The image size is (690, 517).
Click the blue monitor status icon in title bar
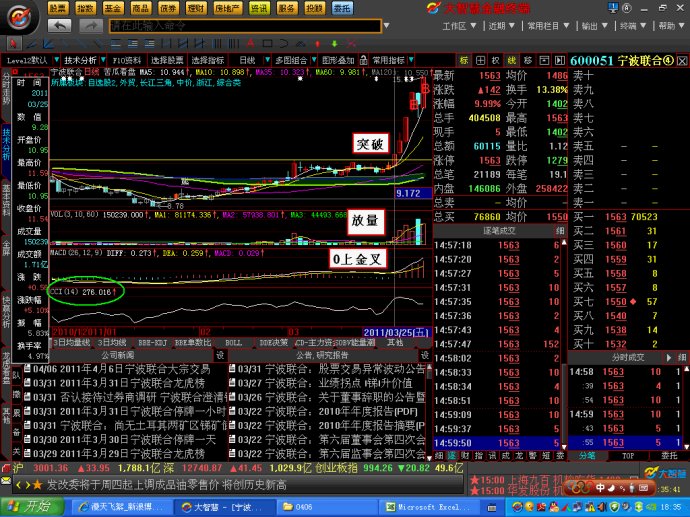coord(613,7)
